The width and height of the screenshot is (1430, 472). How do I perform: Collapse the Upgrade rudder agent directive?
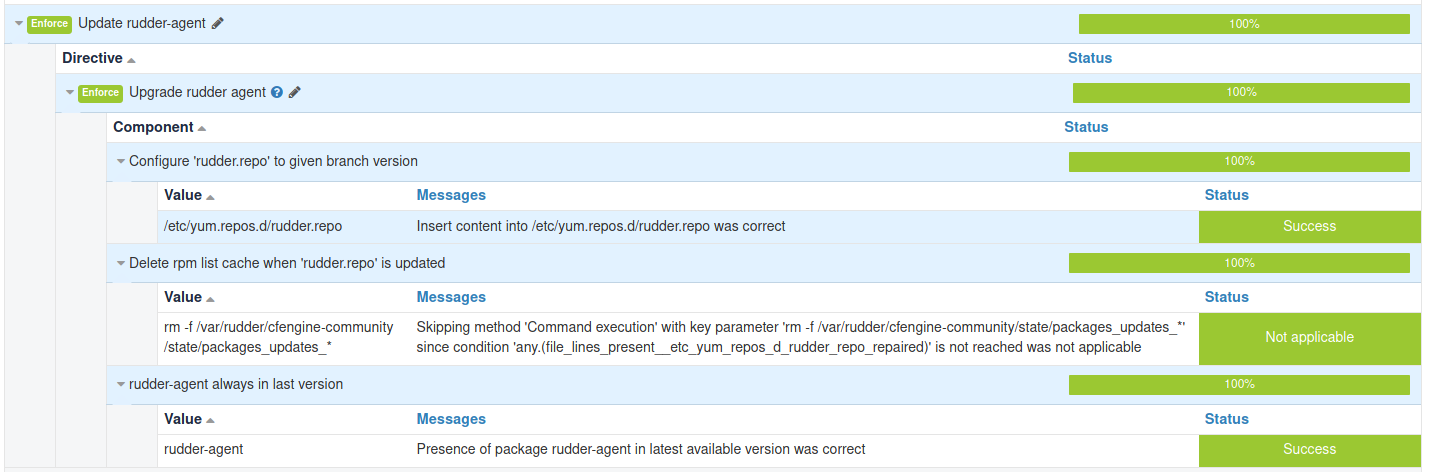coord(70,93)
